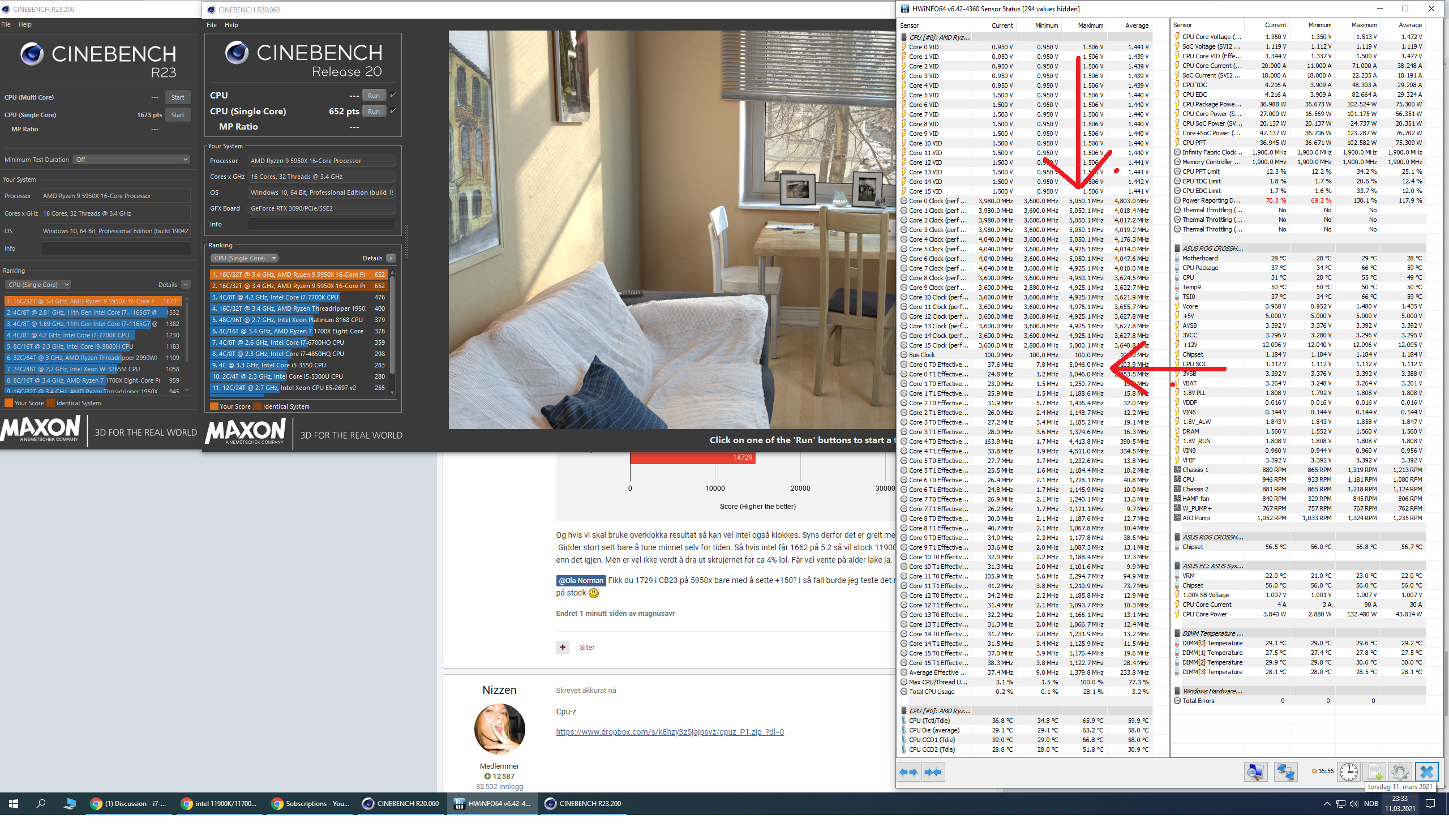Screen dimensions: 1449x840
Task: Click the ASUS EC: ASUS Sys... group header
Action: tap(1212, 565)
